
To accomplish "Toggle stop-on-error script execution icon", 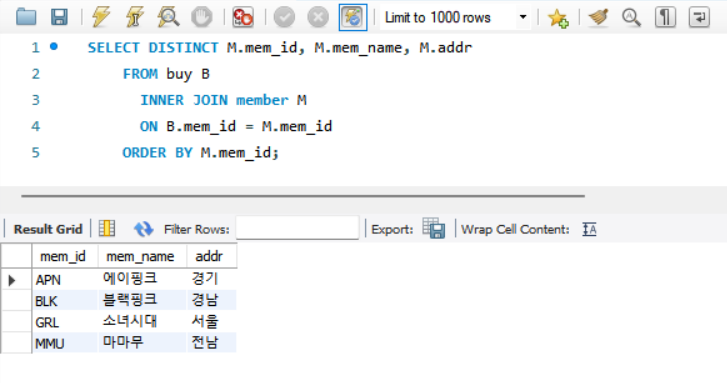I will [243, 17].
